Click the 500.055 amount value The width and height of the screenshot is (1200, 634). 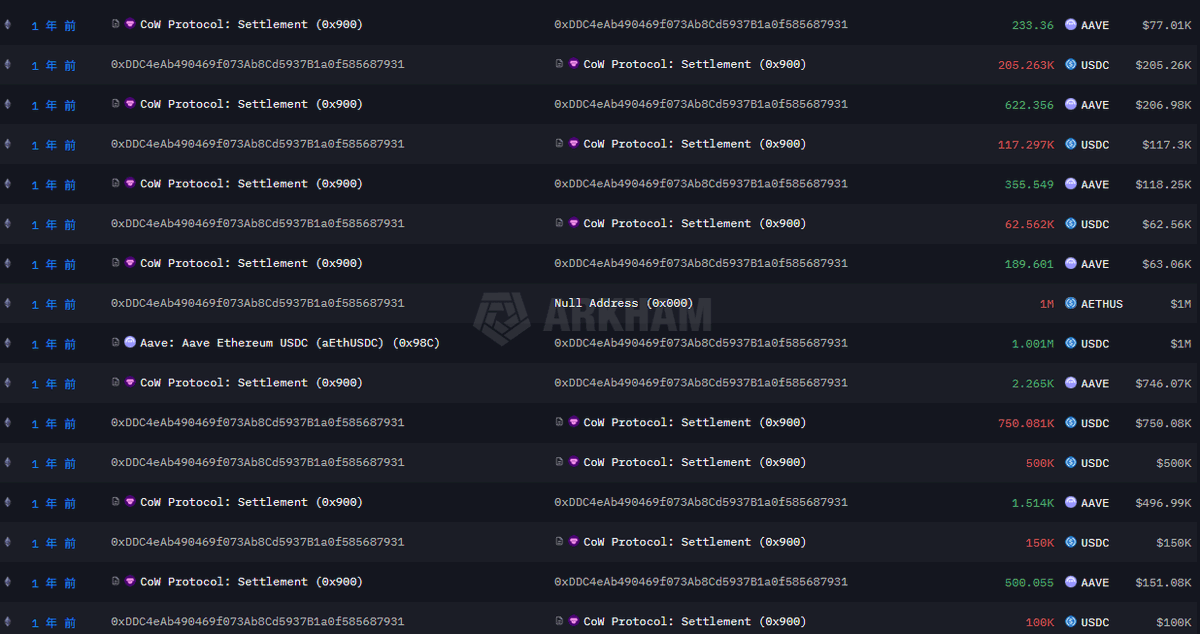click(1030, 583)
